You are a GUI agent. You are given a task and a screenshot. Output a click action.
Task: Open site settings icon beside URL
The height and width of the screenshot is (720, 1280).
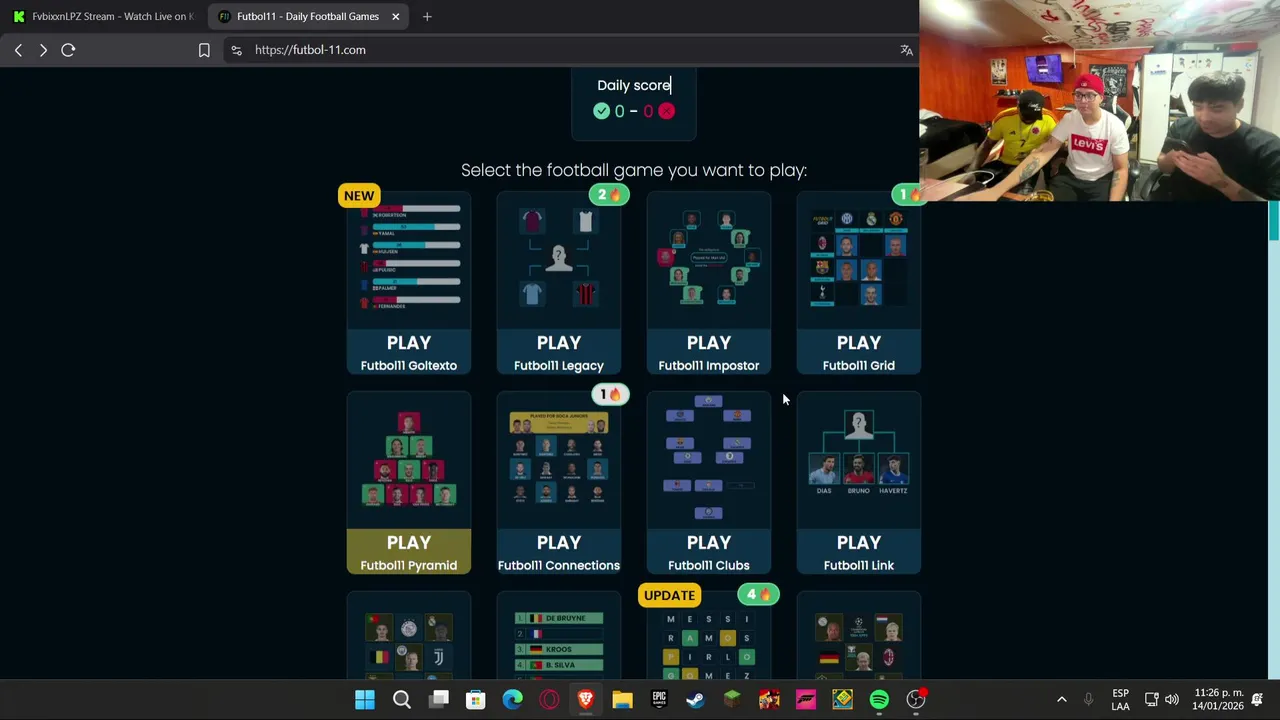pos(236,50)
